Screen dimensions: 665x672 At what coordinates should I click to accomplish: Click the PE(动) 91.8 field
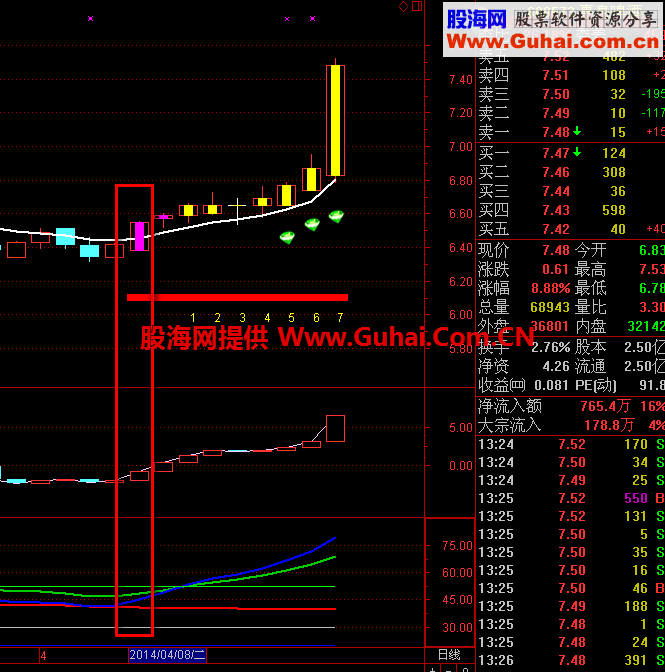coord(620,385)
